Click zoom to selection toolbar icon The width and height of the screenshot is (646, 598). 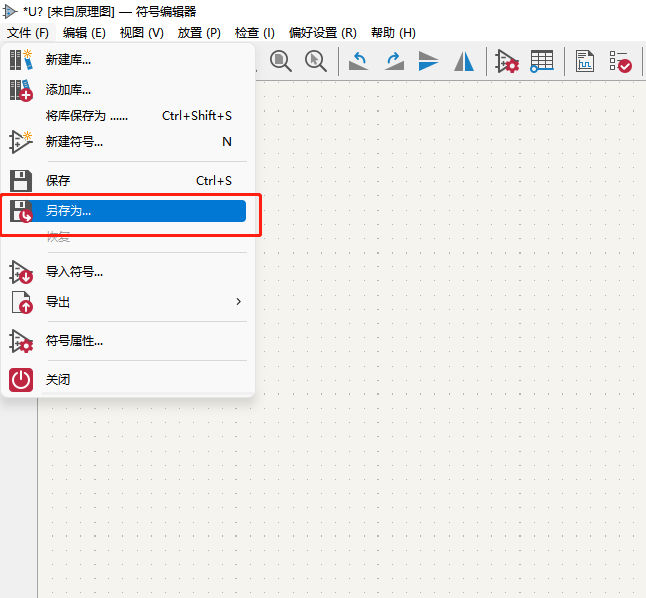(316, 61)
